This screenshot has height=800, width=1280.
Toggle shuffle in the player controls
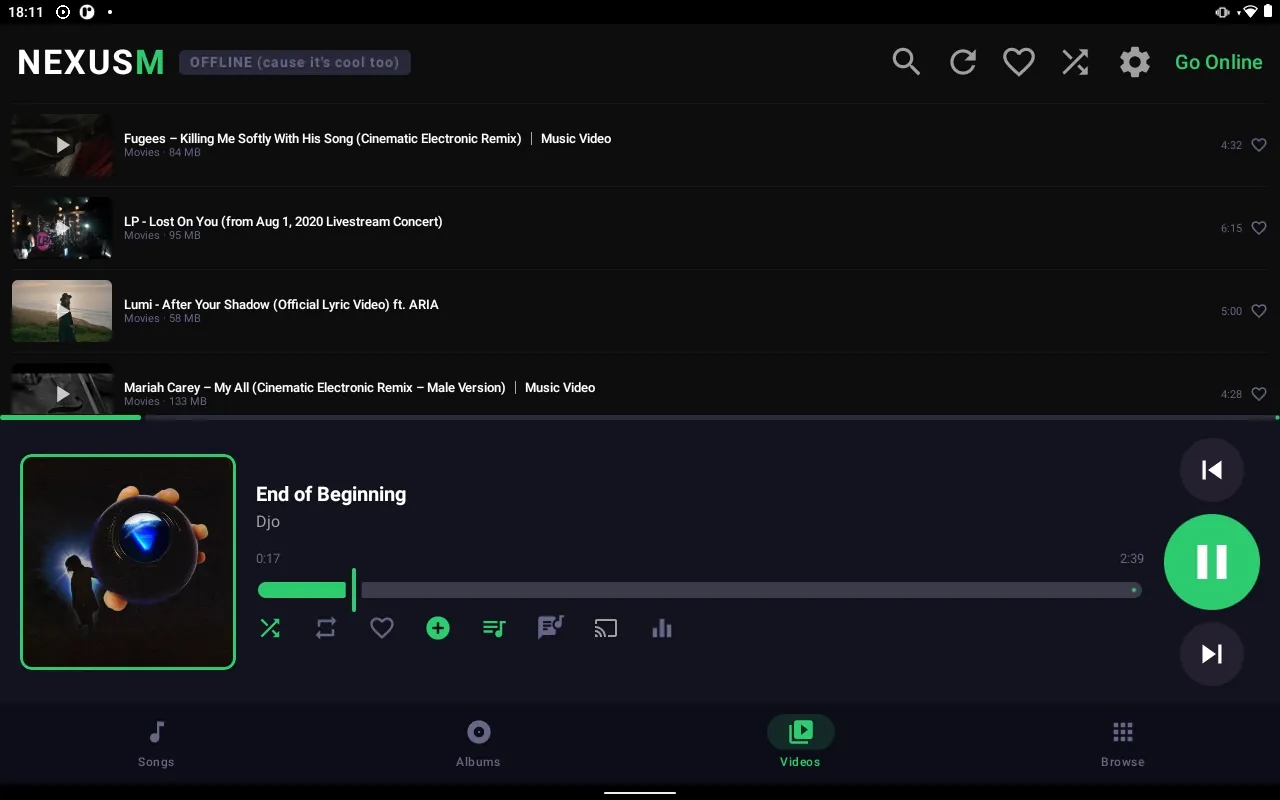pyautogui.click(x=270, y=628)
